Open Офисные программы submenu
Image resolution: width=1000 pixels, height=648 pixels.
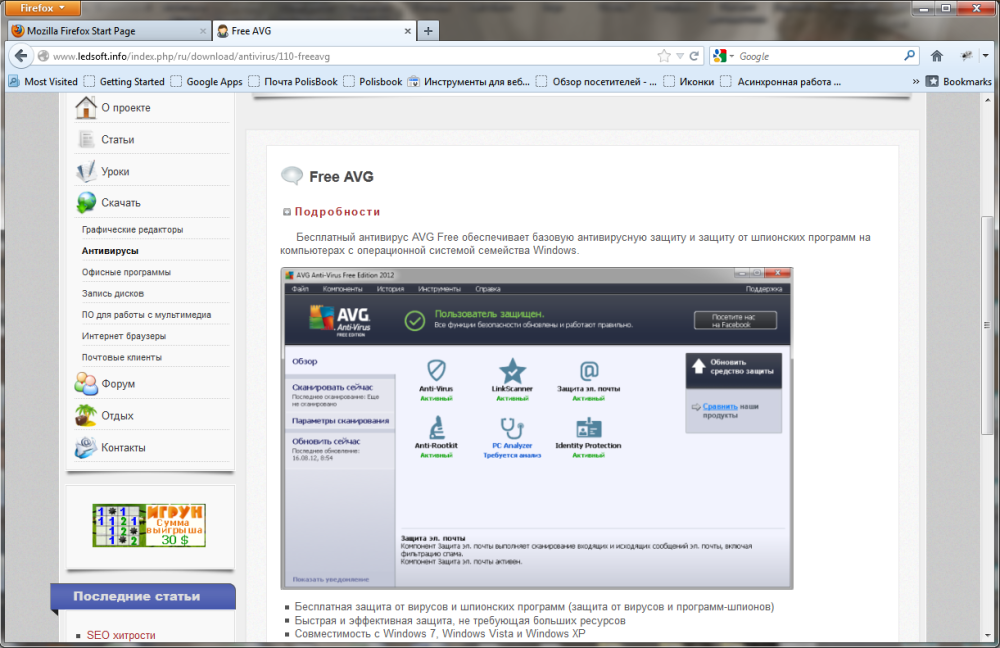tap(126, 272)
